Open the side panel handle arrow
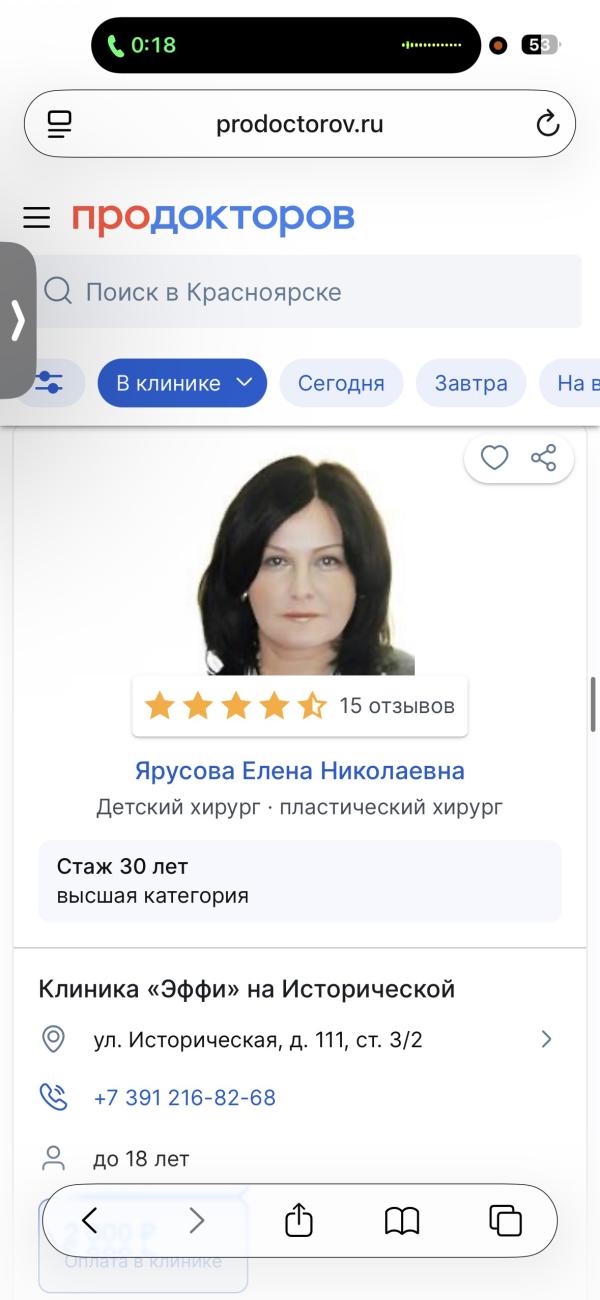The height and width of the screenshot is (1300, 600). point(17,321)
